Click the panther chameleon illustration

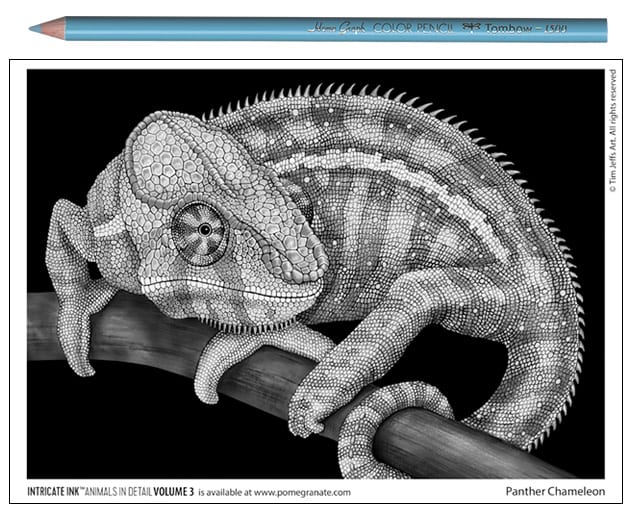click(316, 274)
